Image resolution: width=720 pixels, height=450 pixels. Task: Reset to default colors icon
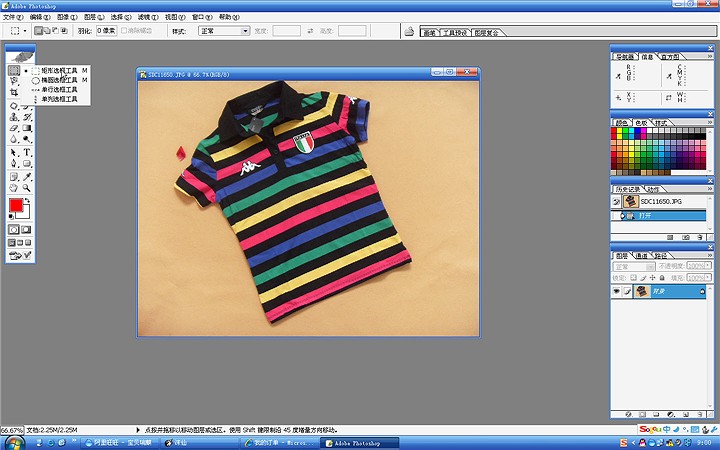tap(11, 216)
